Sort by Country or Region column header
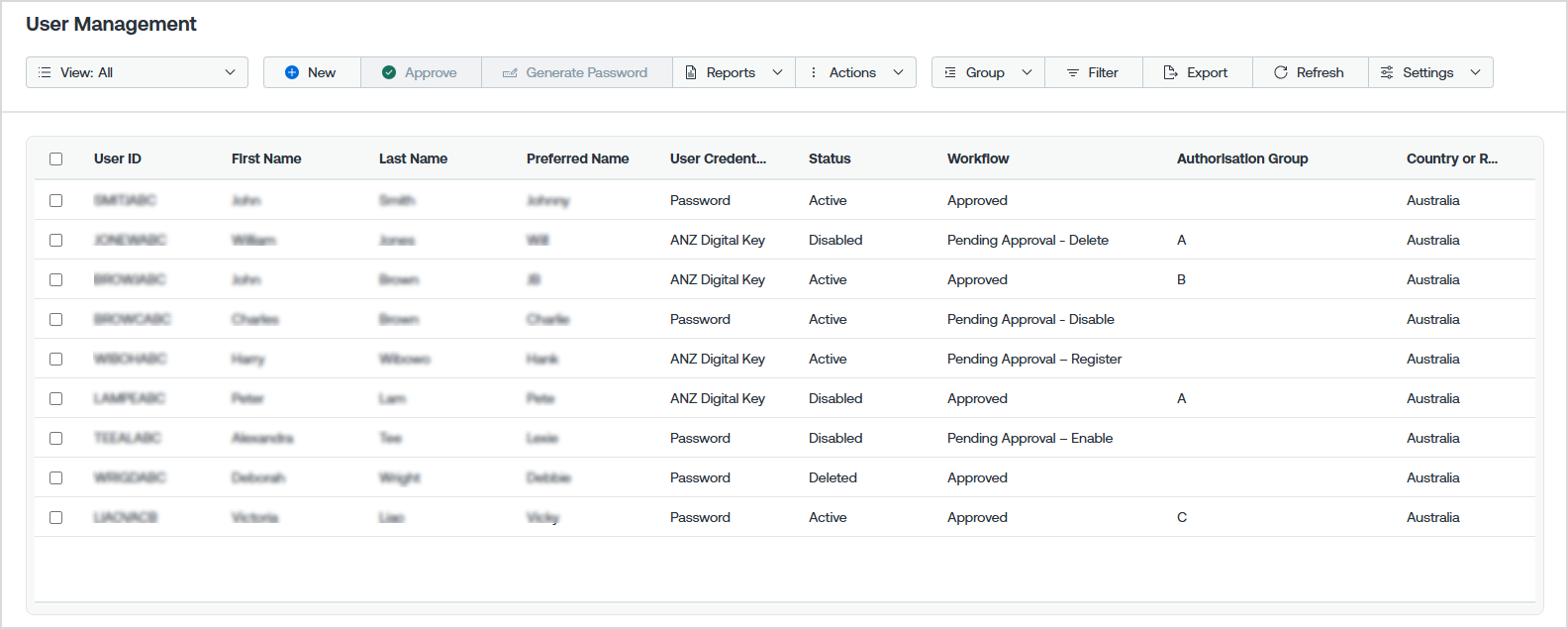Viewport: 1568px width, 629px height. pyautogui.click(x=1452, y=158)
